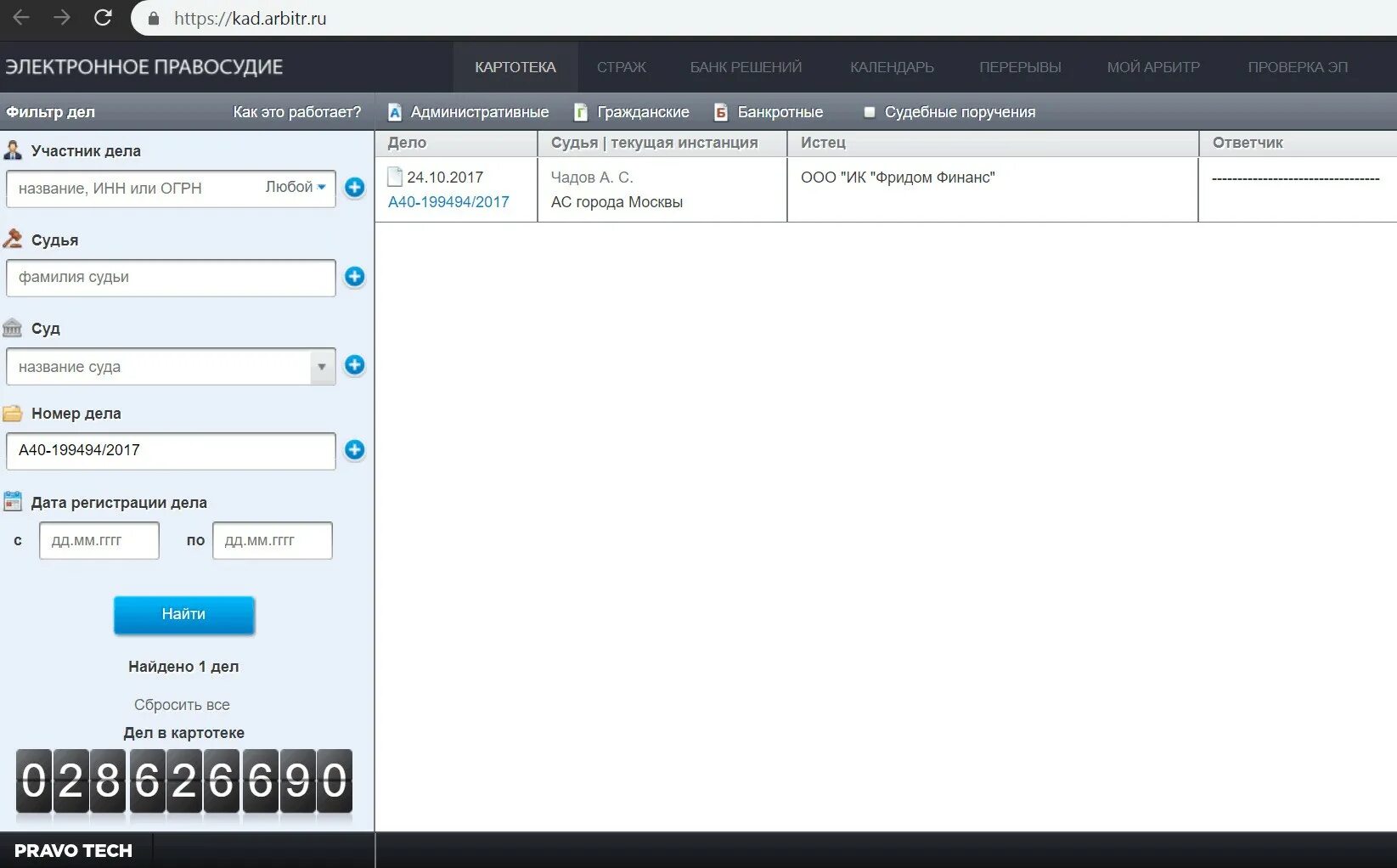Screen dimensions: 1397x868
Task: Click the Найти search button
Action: point(184,615)
